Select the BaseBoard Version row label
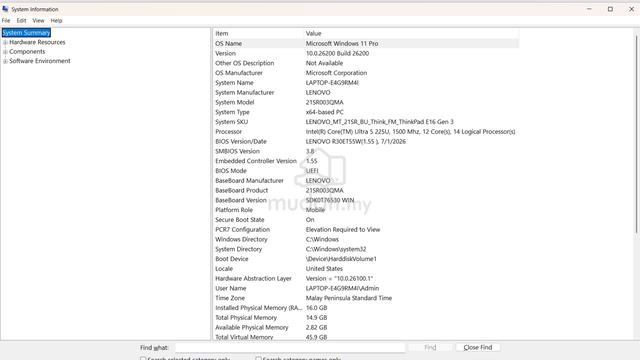 point(241,200)
